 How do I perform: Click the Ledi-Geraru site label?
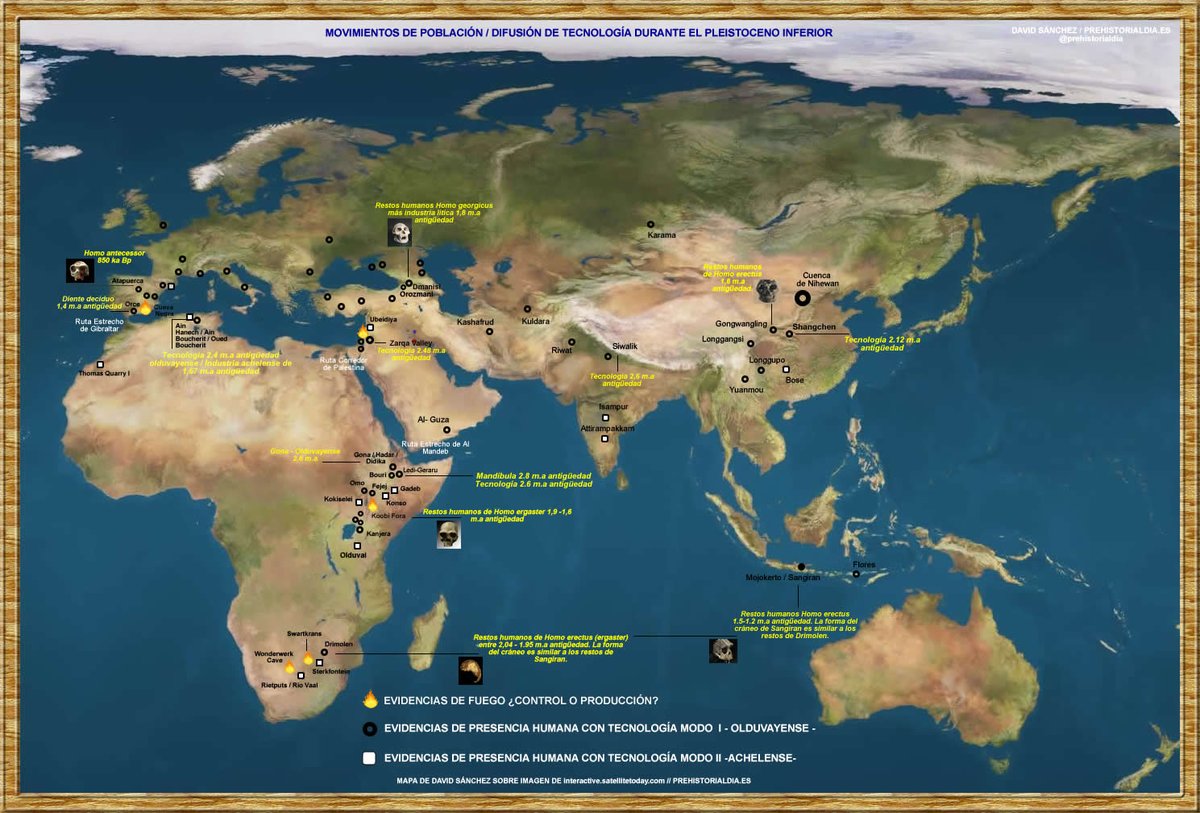click(418, 468)
